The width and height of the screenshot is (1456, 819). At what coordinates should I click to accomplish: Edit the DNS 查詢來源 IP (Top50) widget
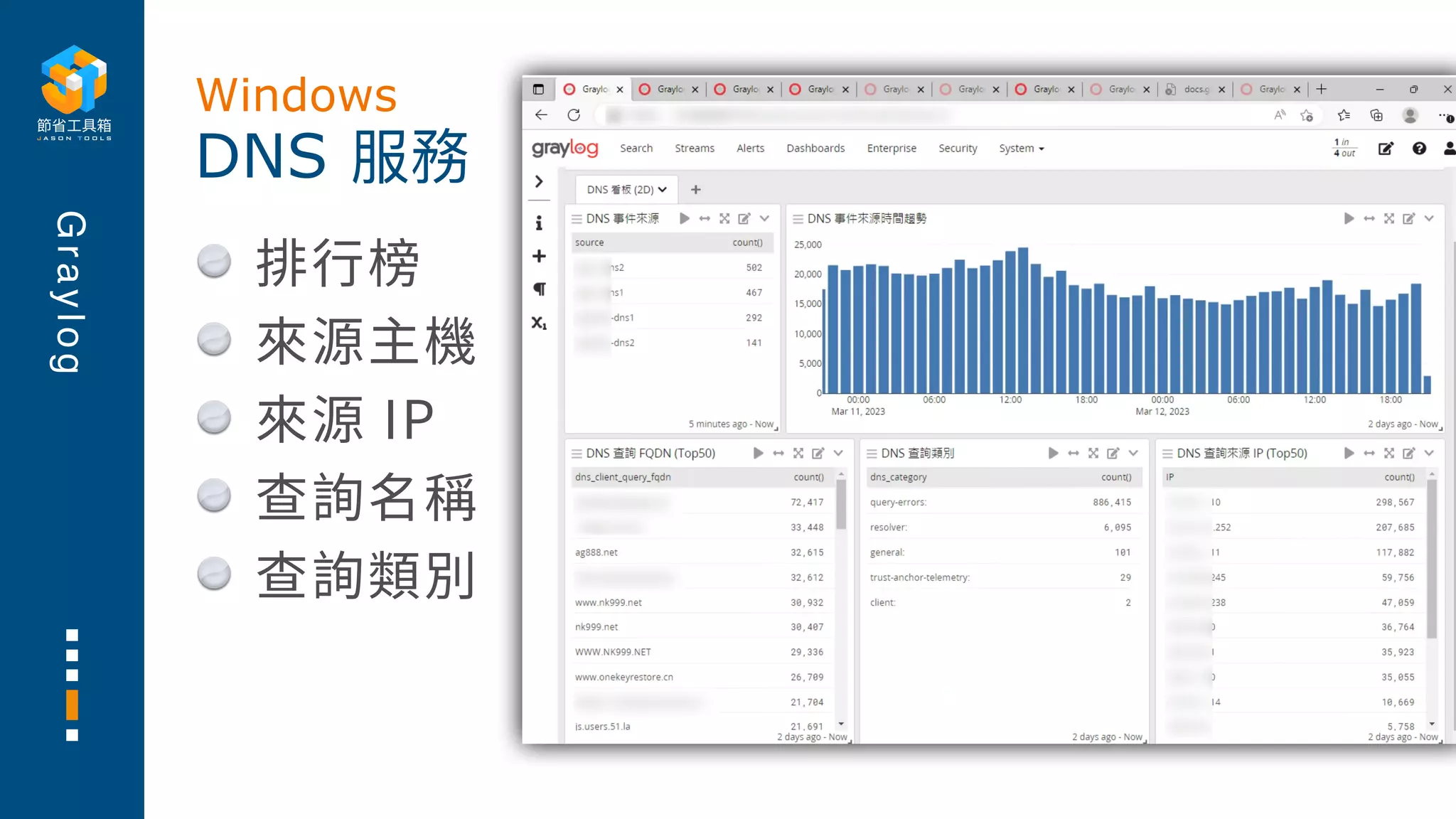(x=1408, y=453)
